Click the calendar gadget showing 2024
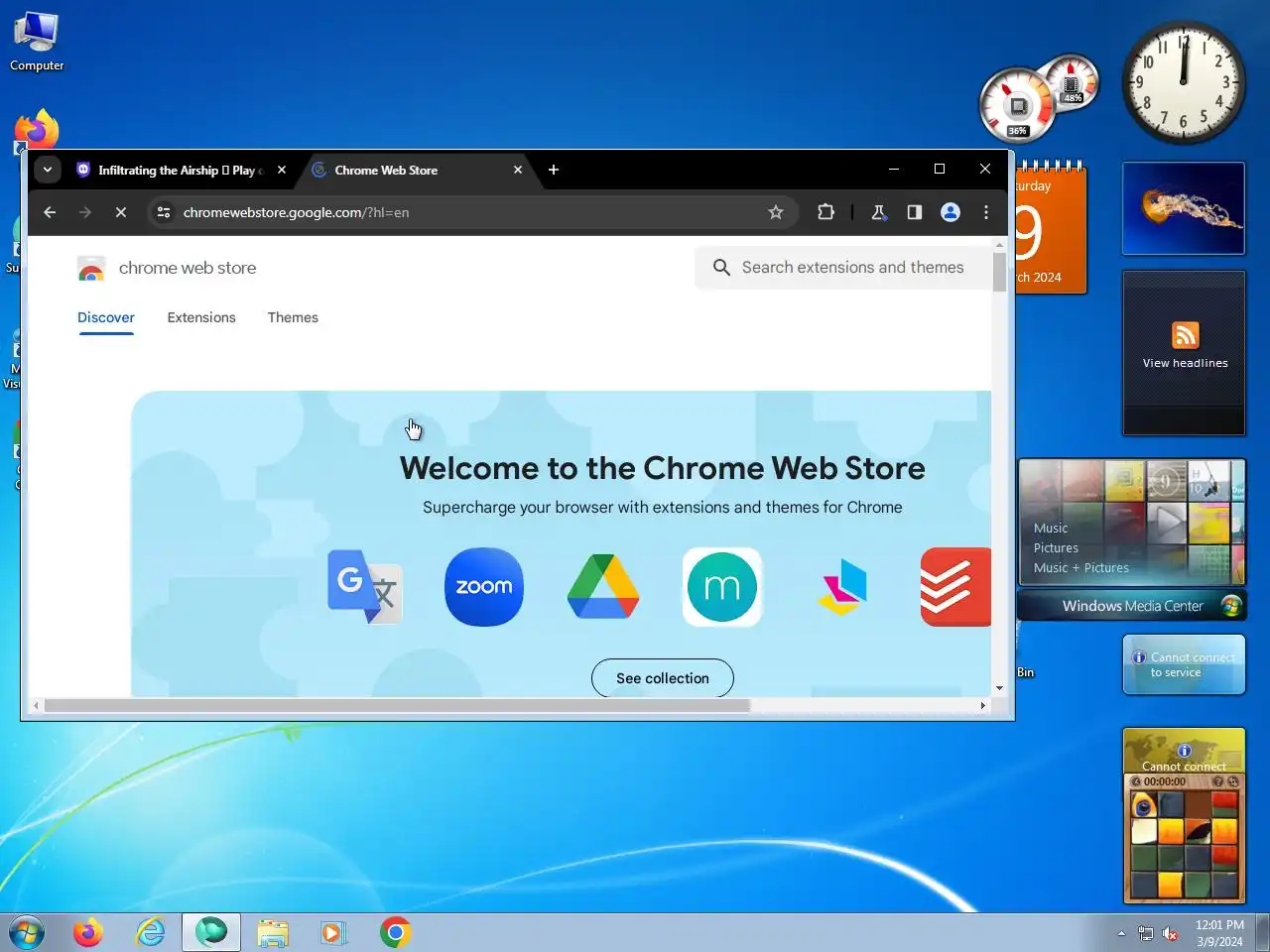The image size is (1270, 952). click(x=1050, y=229)
